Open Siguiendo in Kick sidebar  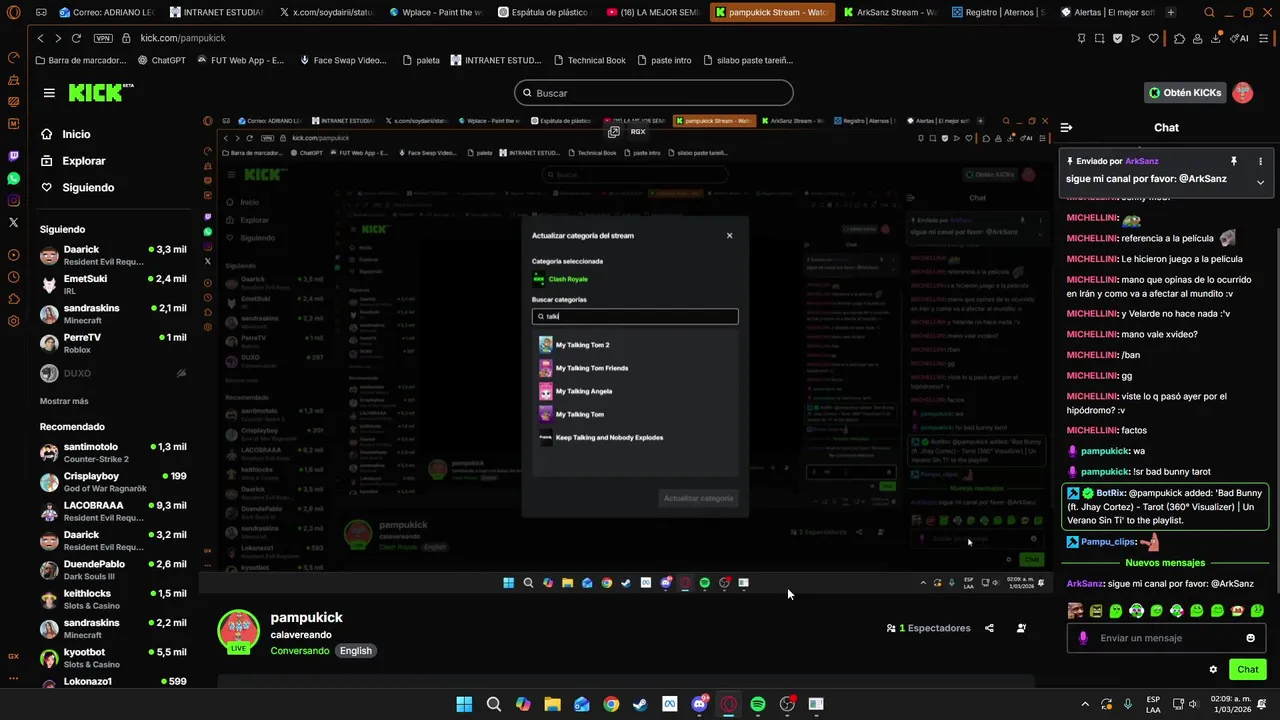click(x=88, y=188)
